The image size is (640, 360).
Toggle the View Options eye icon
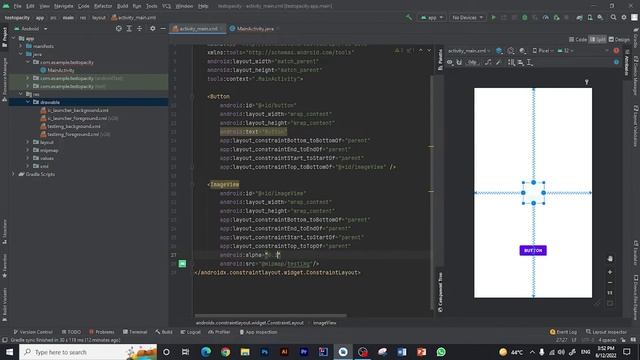pos(449,62)
